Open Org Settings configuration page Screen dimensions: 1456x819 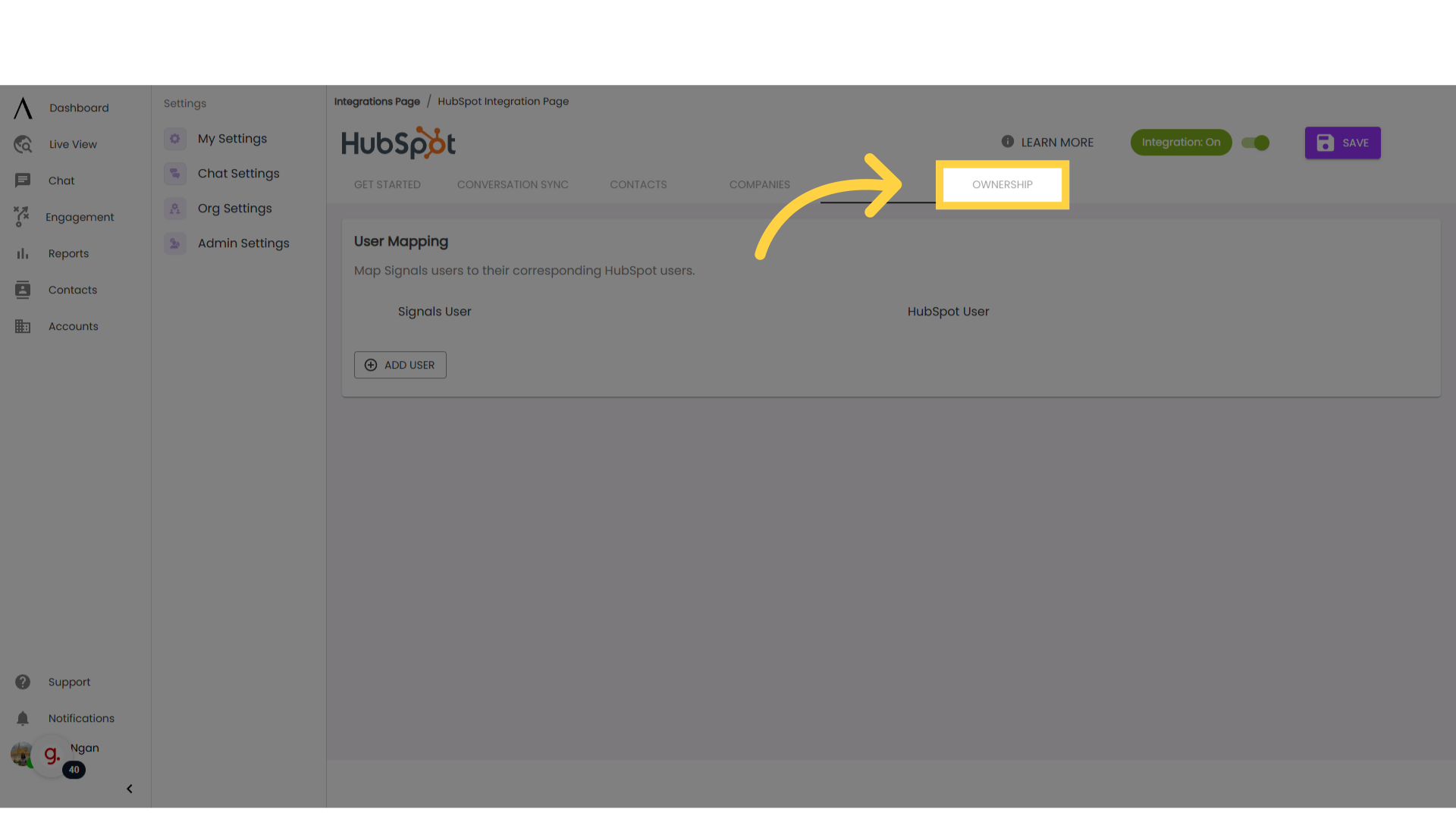pyautogui.click(x=234, y=208)
